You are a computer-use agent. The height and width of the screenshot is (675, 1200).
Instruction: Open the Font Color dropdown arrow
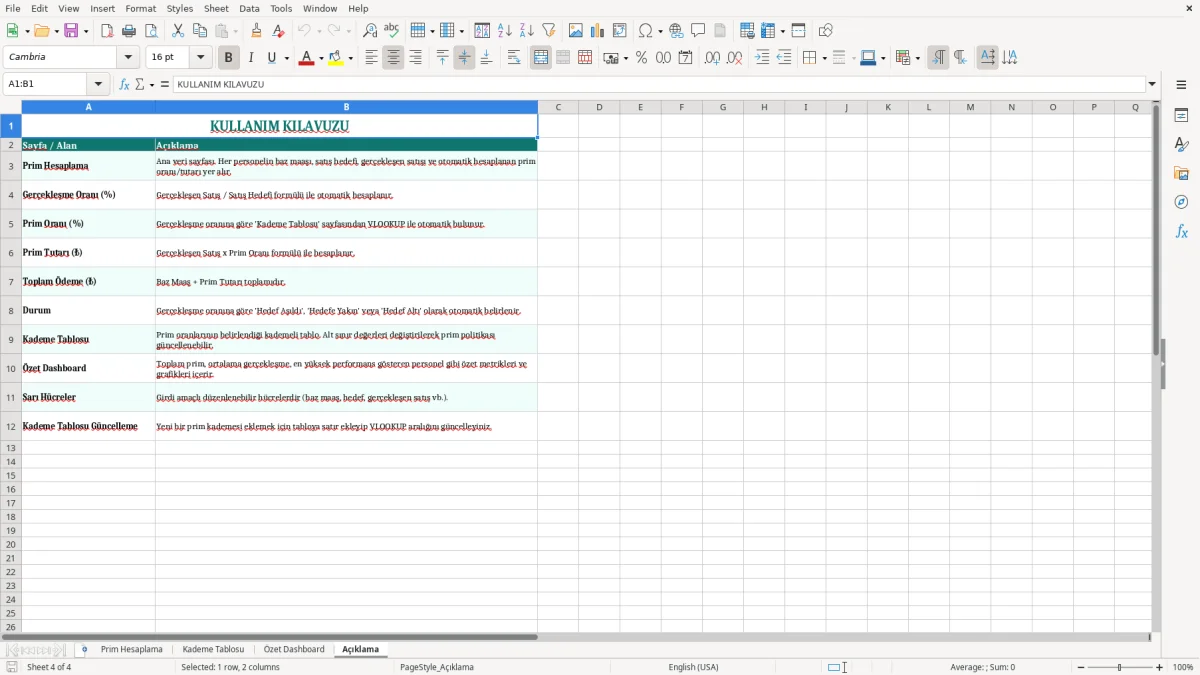[321, 58]
